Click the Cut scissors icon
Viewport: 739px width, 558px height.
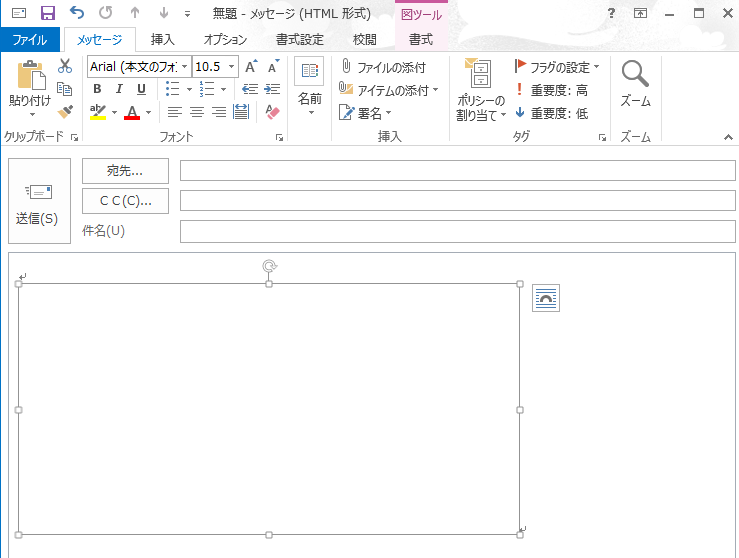point(65,66)
